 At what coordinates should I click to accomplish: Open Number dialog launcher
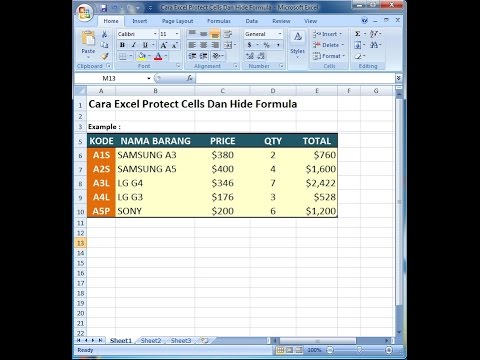coord(281,66)
